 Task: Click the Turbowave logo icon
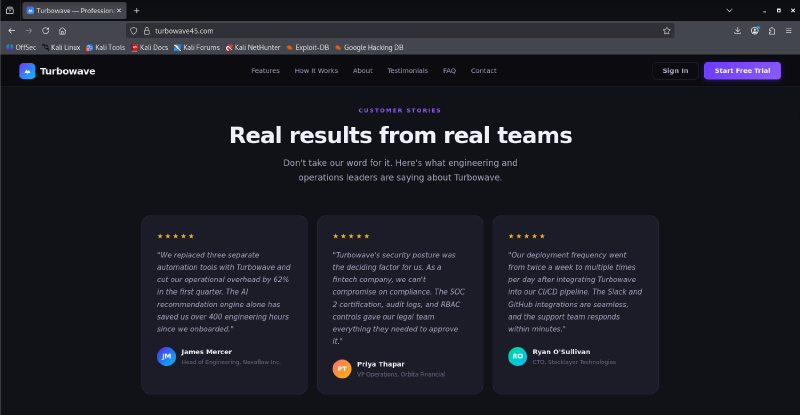27,71
